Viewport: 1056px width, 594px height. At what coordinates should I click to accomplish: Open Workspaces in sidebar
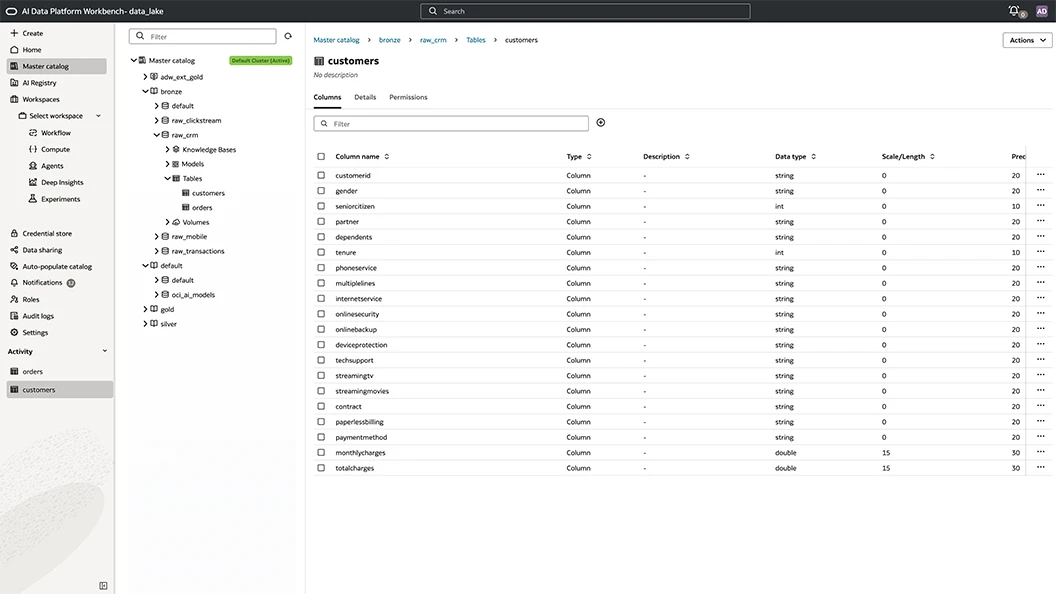[35, 99]
